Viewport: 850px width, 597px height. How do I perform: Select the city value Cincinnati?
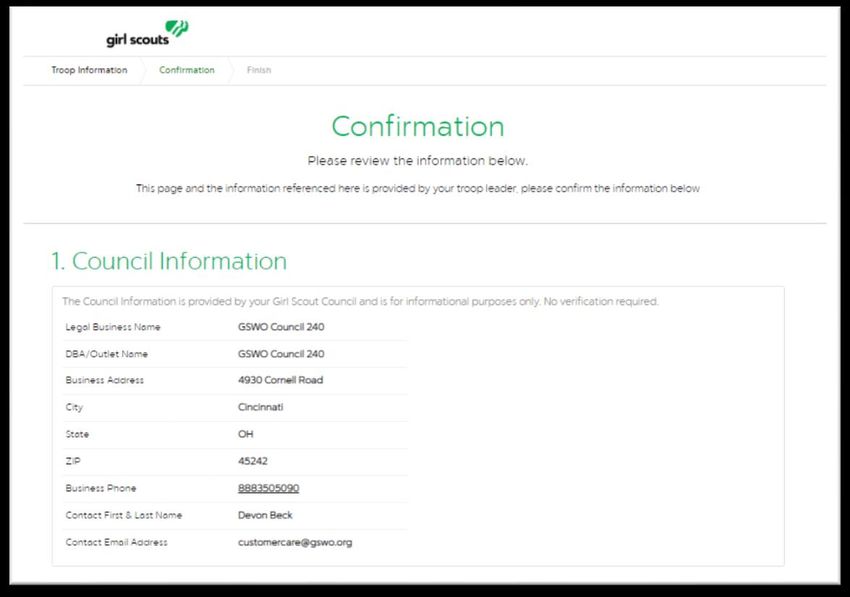tap(260, 407)
